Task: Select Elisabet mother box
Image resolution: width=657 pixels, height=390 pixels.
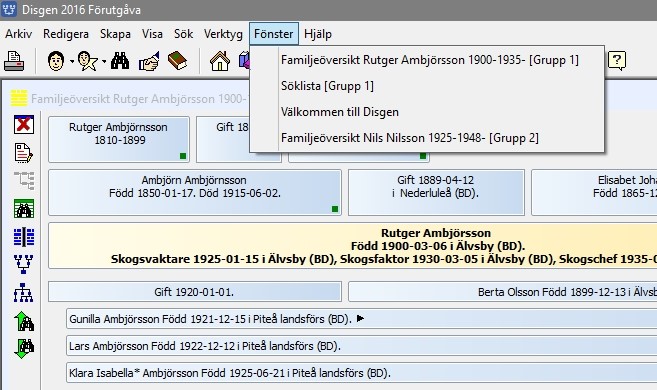Action: (x=594, y=192)
